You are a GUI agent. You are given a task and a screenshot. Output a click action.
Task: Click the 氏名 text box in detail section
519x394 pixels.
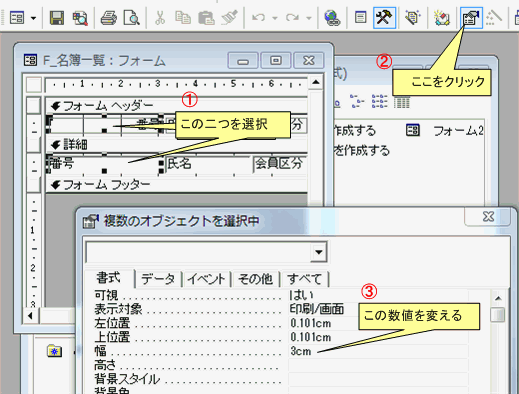[208, 164]
